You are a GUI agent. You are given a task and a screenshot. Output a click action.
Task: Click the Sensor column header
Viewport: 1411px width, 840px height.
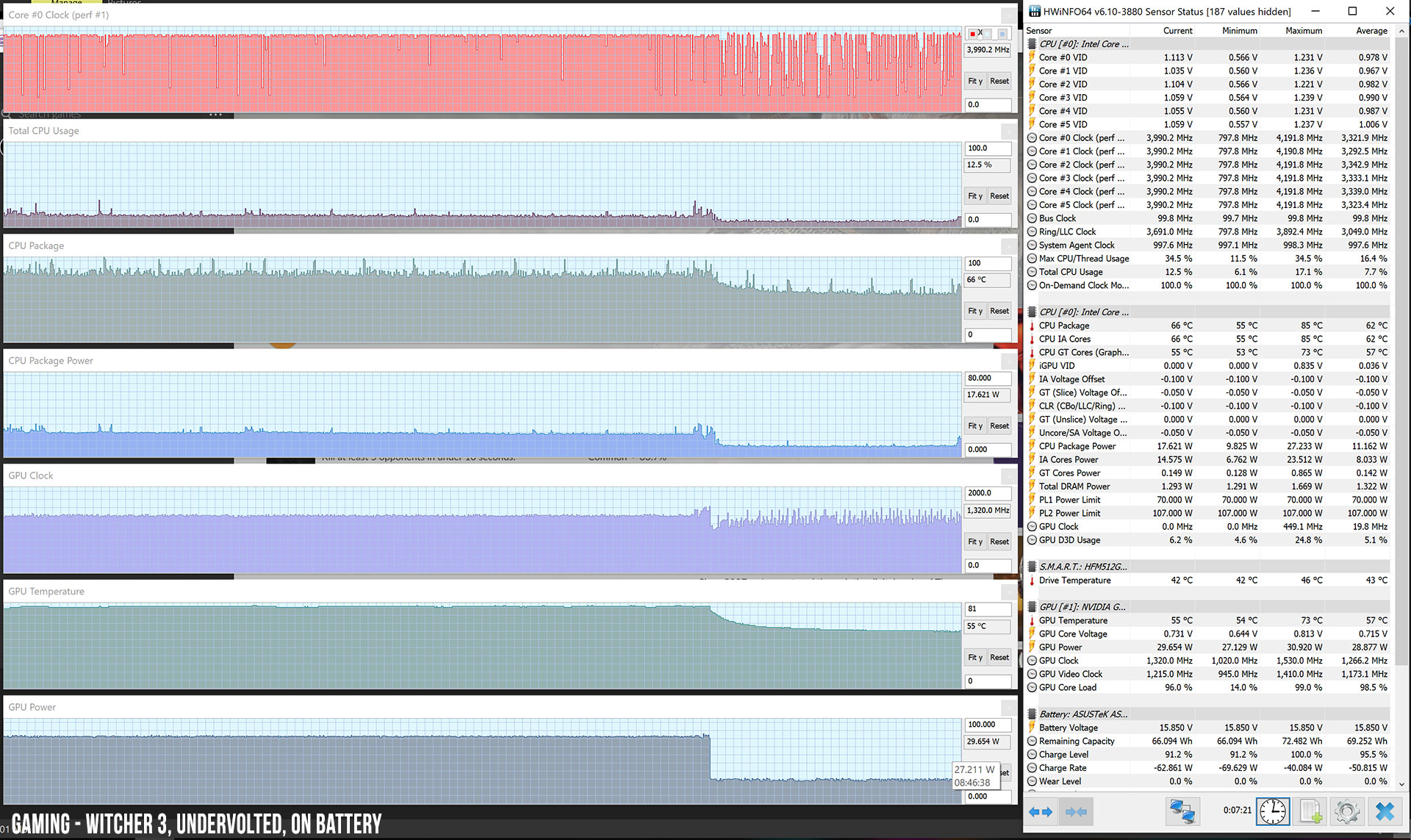(1039, 31)
